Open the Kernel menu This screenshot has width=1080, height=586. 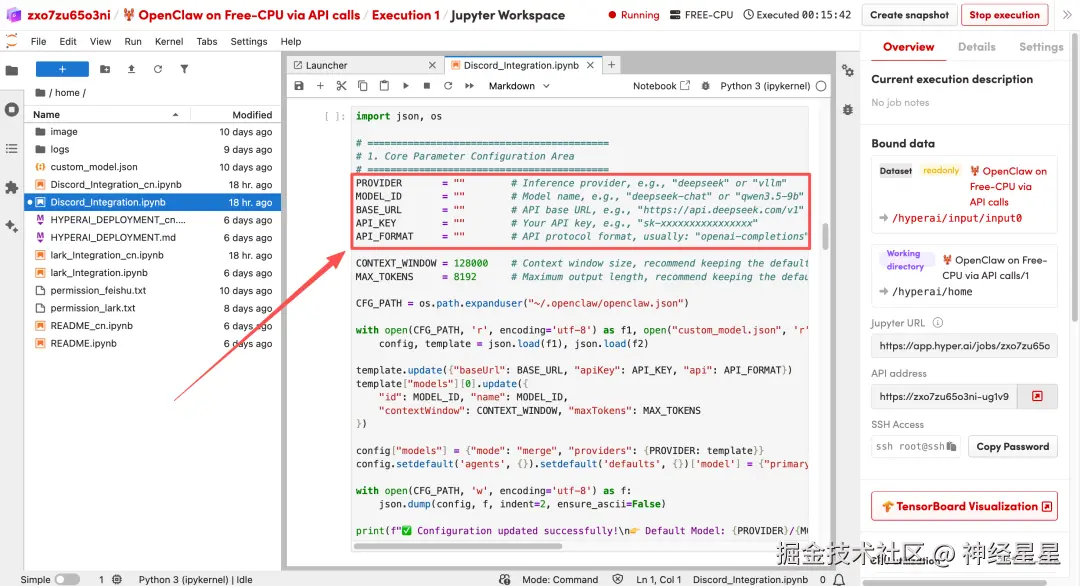(x=169, y=41)
